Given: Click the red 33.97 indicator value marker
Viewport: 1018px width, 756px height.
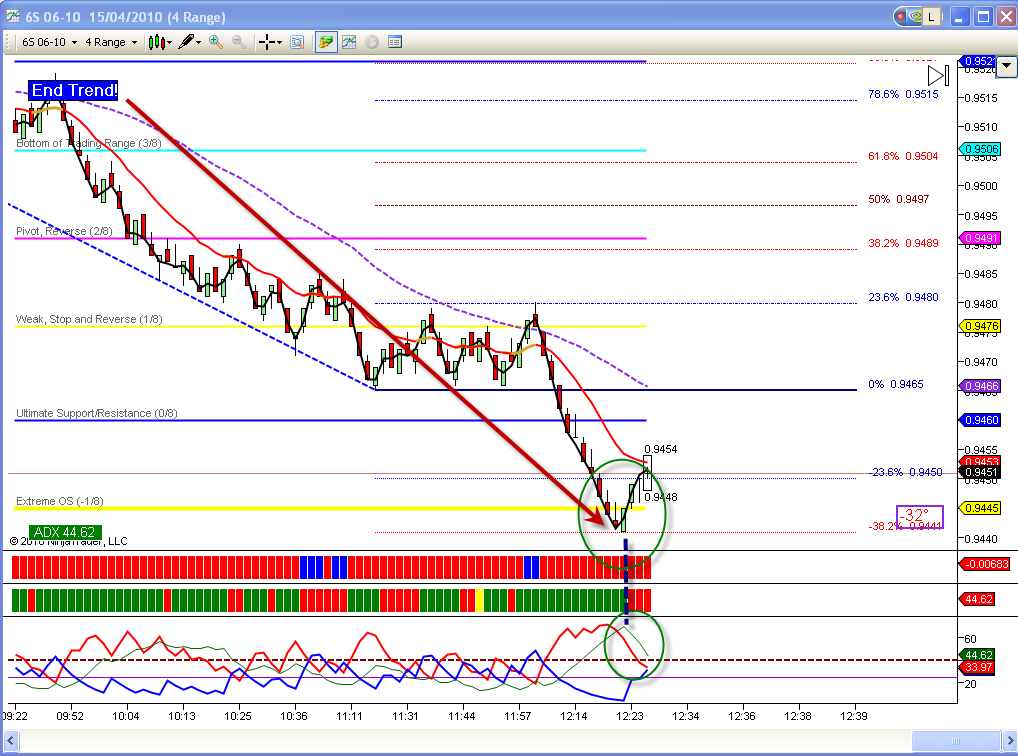Looking at the screenshot, I should click(x=978, y=667).
